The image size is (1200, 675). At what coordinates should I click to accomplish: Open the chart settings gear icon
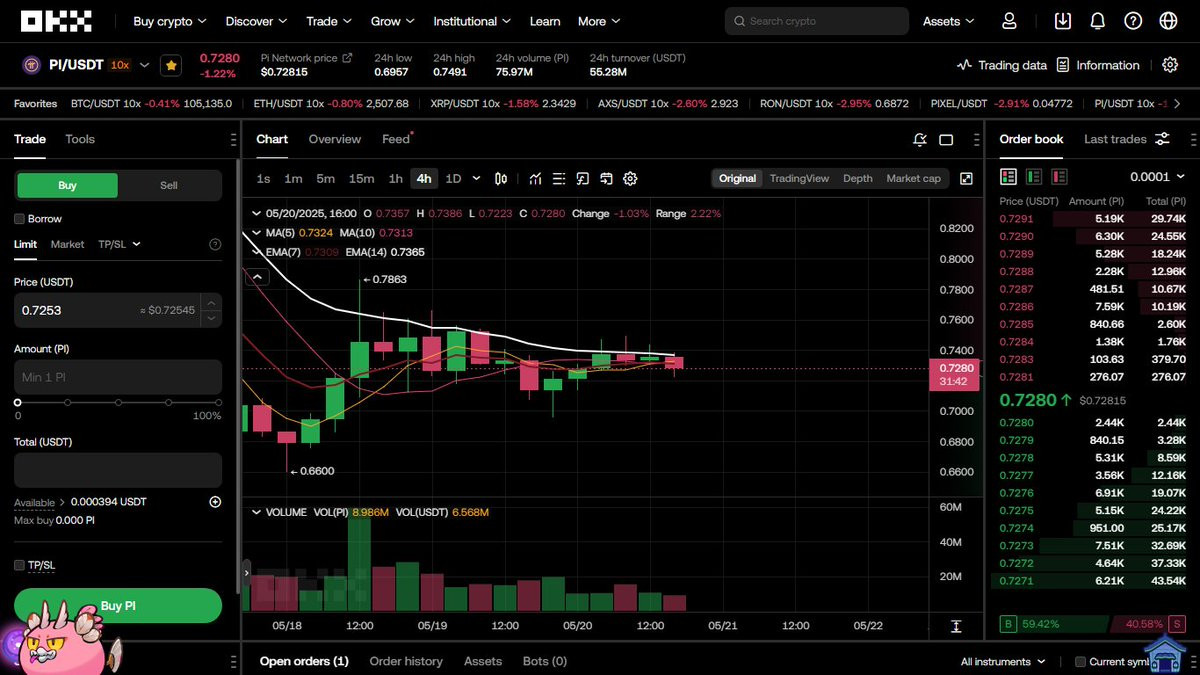pyautogui.click(x=630, y=179)
